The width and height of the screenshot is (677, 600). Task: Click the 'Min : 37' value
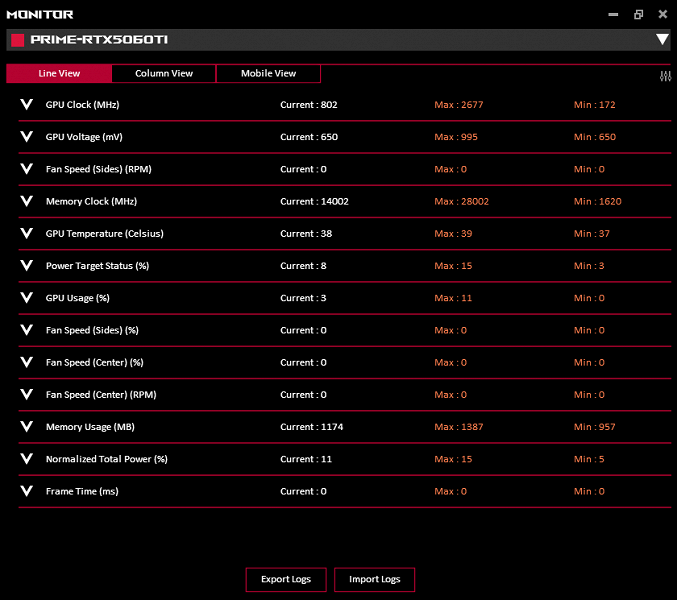[x=592, y=234]
